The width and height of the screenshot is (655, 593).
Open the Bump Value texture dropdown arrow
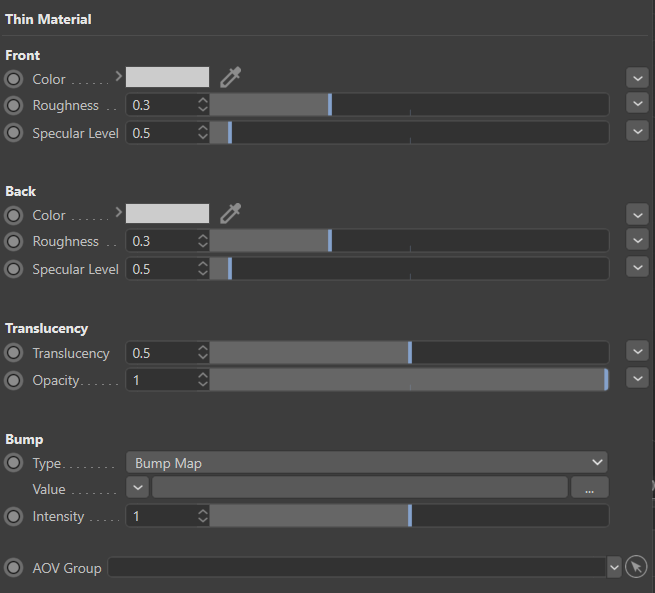(x=137, y=488)
